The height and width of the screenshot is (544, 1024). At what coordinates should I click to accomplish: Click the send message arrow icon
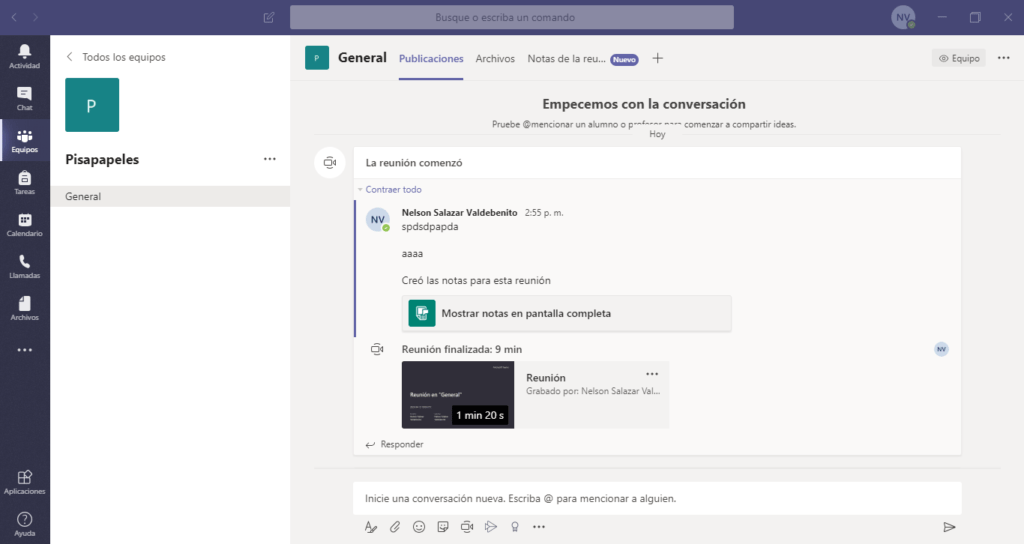click(x=949, y=527)
